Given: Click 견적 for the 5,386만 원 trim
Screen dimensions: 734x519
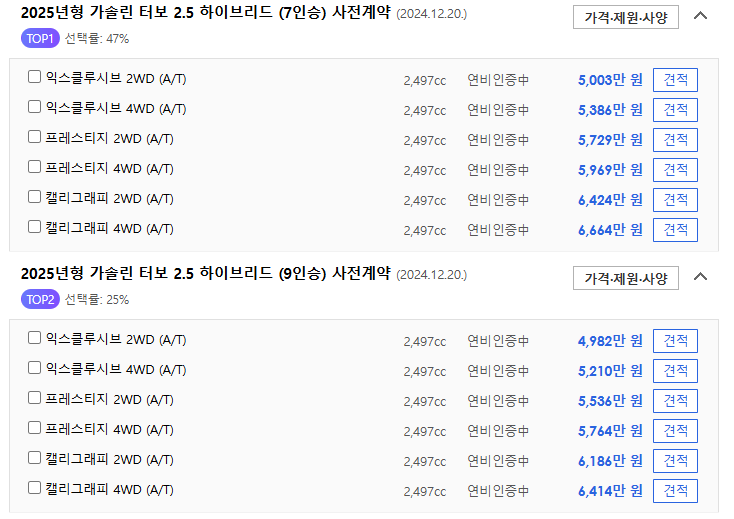Looking at the screenshot, I should pos(675,110).
